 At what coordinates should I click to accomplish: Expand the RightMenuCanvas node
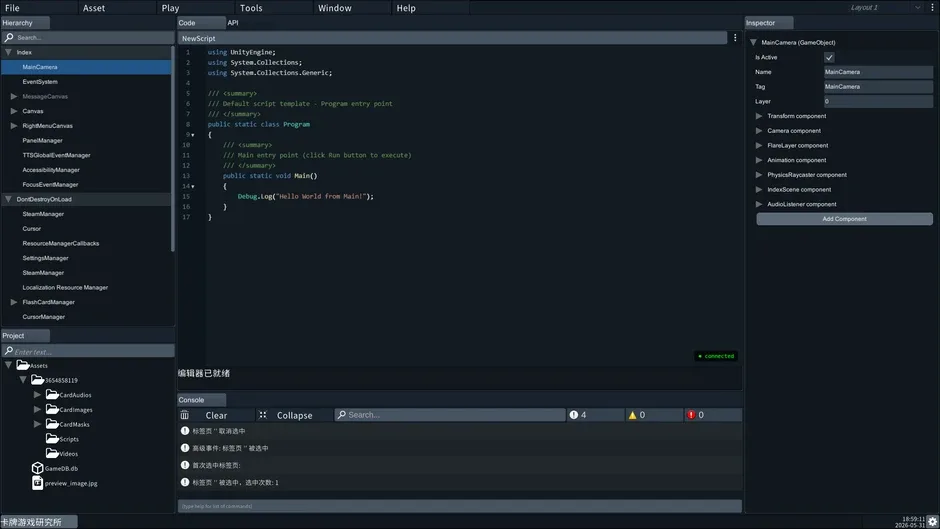point(14,125)
